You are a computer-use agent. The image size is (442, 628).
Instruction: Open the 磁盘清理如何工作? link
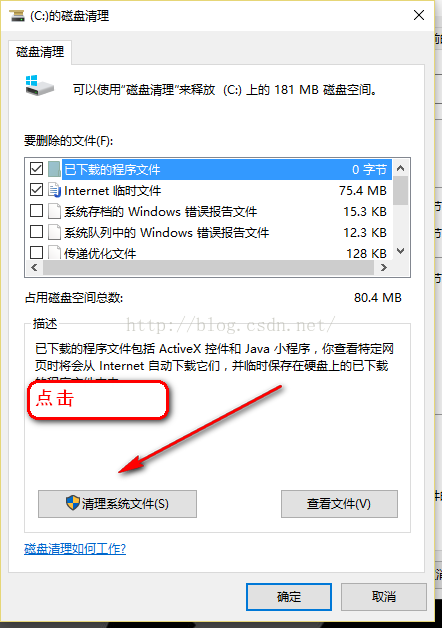(x=75, y=548)
